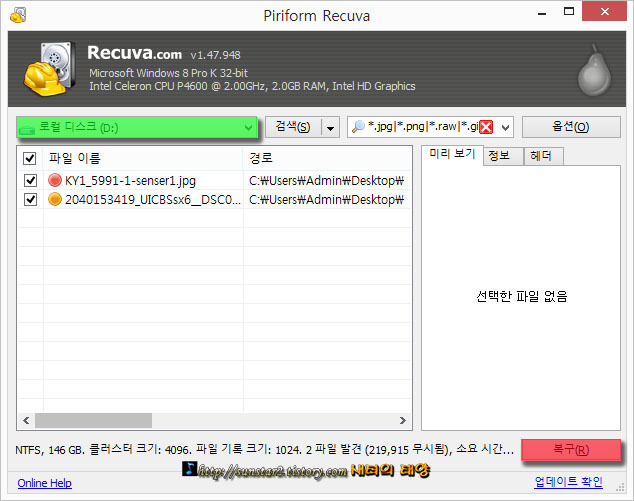The height and width of the screenshot is (501, 634).
Task: Clear the filter with red X icon
Action: (x=486, y=127)
